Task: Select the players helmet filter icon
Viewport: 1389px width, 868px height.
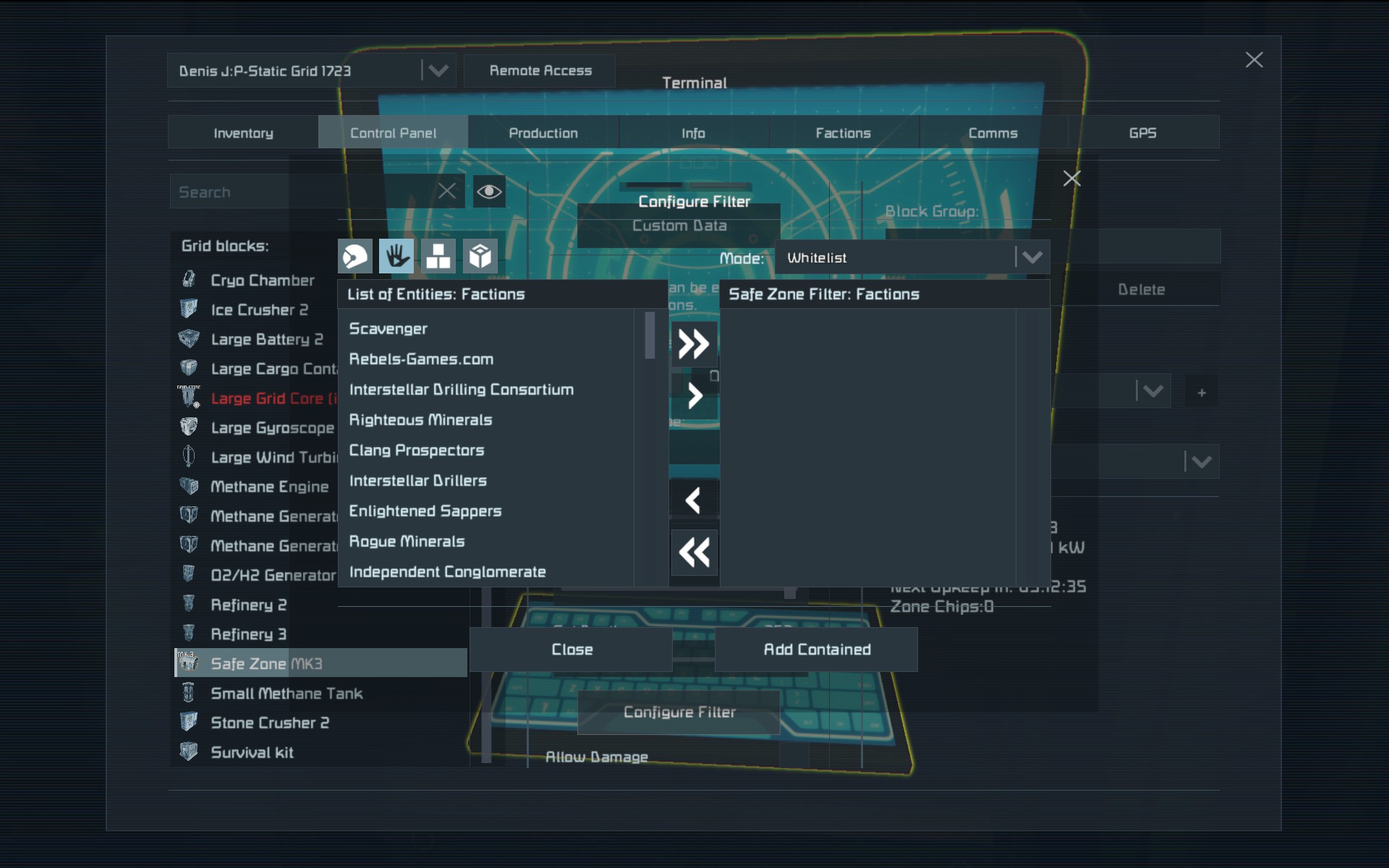Action: (x=355, y=256)
